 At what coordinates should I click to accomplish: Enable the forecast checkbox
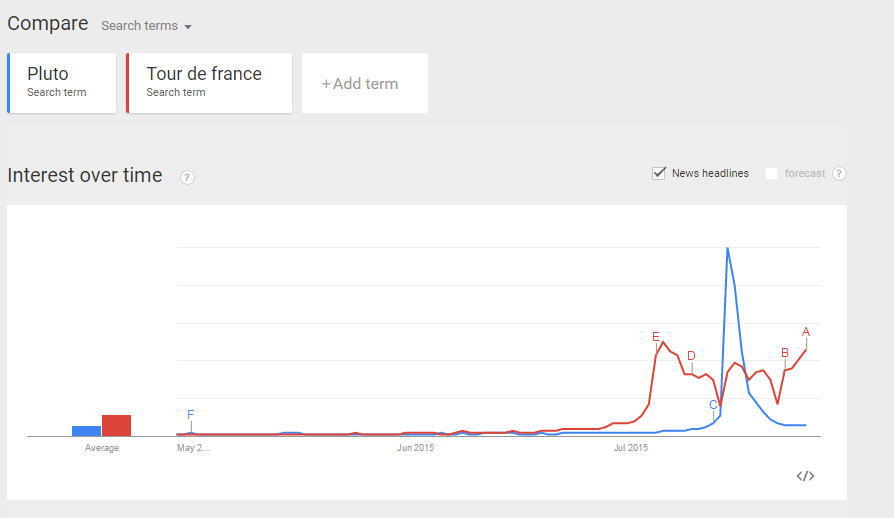771,173
